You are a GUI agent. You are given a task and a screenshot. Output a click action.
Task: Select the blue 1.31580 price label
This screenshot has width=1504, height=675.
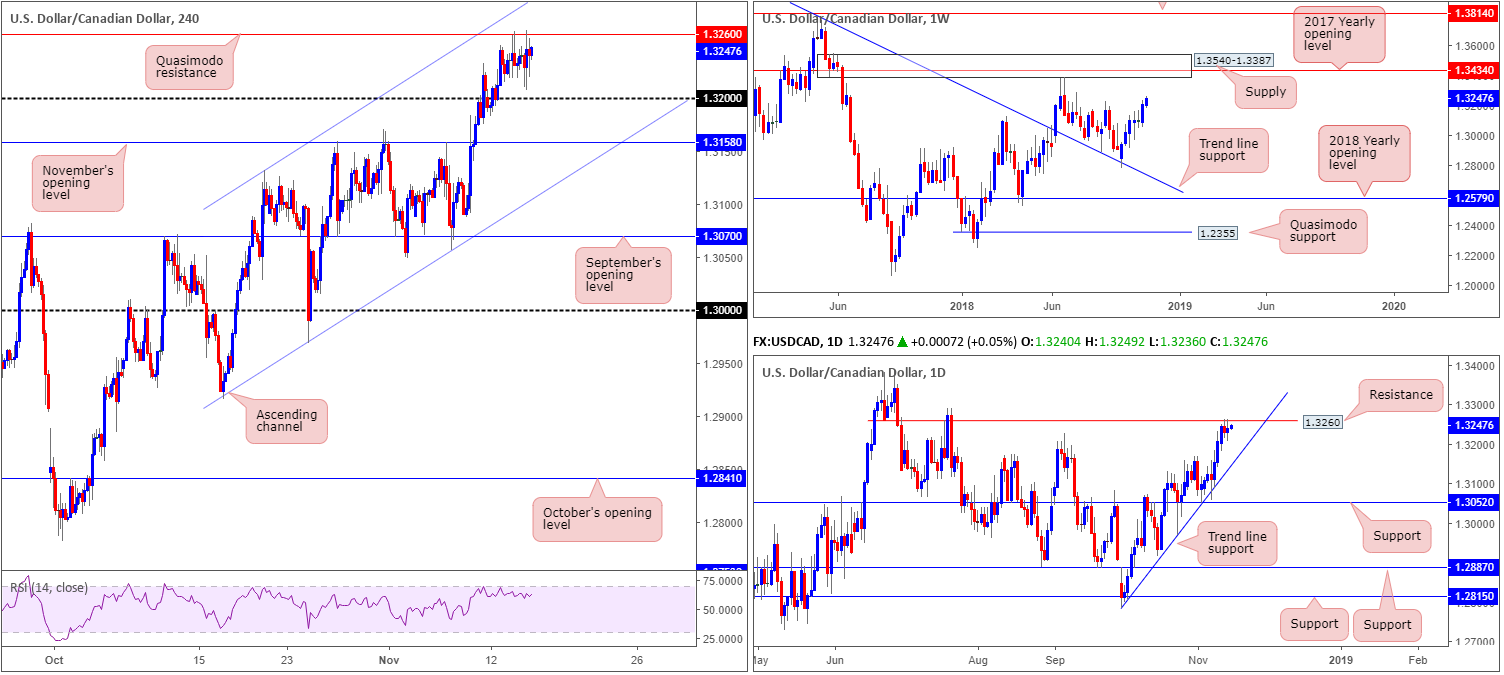click(x=723, y=142)
